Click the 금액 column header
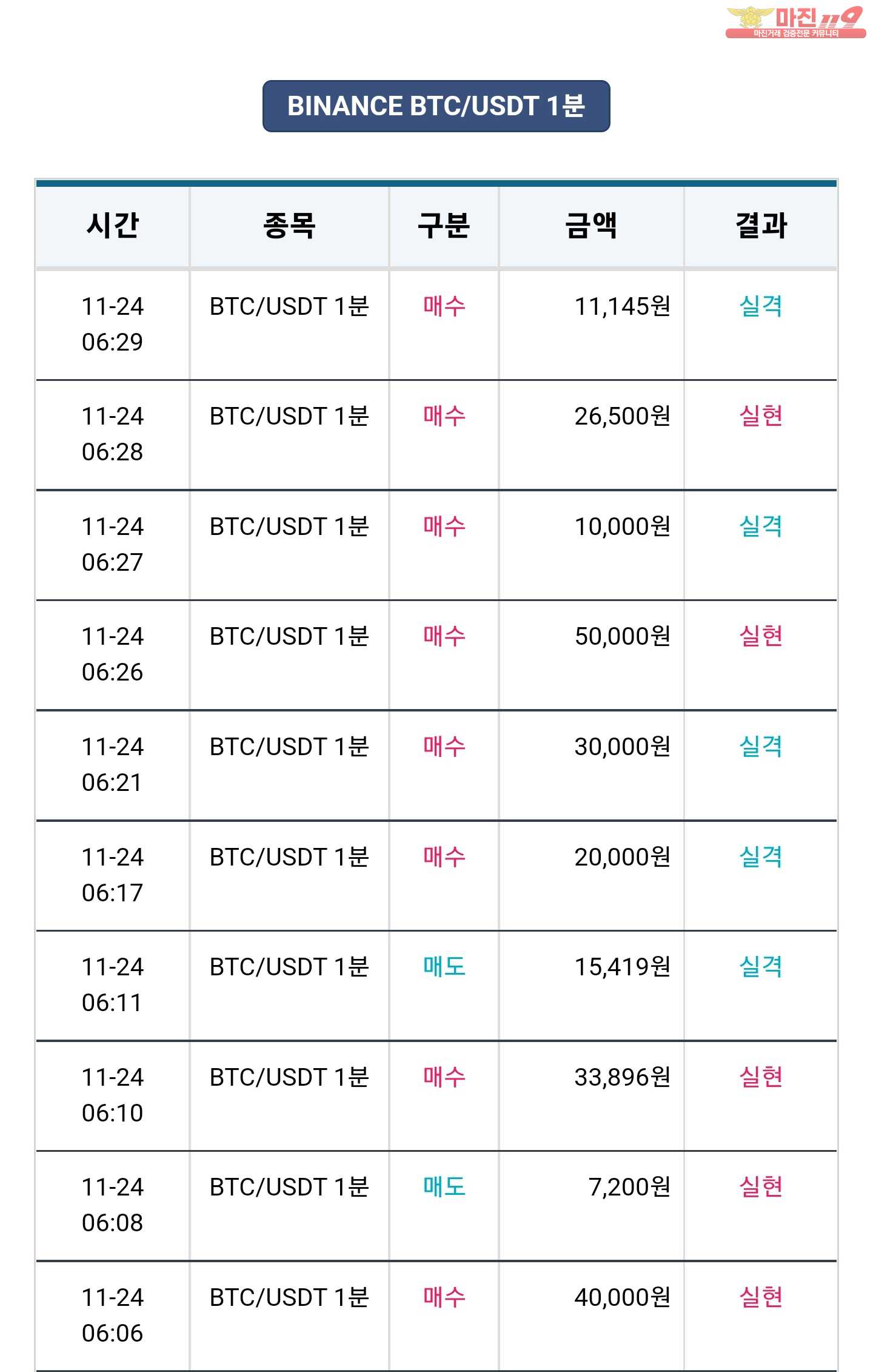This screenshot has width=873, height=1372. pyautogui.click(x=591, y=226)
